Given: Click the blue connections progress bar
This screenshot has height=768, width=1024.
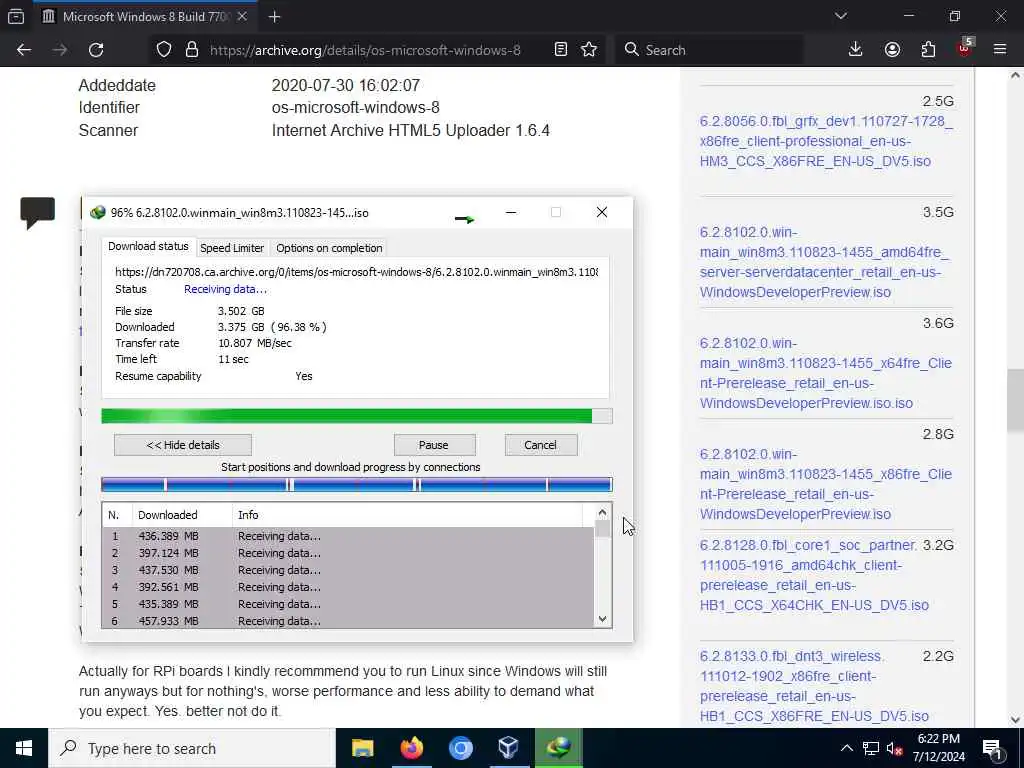Looking at the screenshot, I should [x=357, y=485].
